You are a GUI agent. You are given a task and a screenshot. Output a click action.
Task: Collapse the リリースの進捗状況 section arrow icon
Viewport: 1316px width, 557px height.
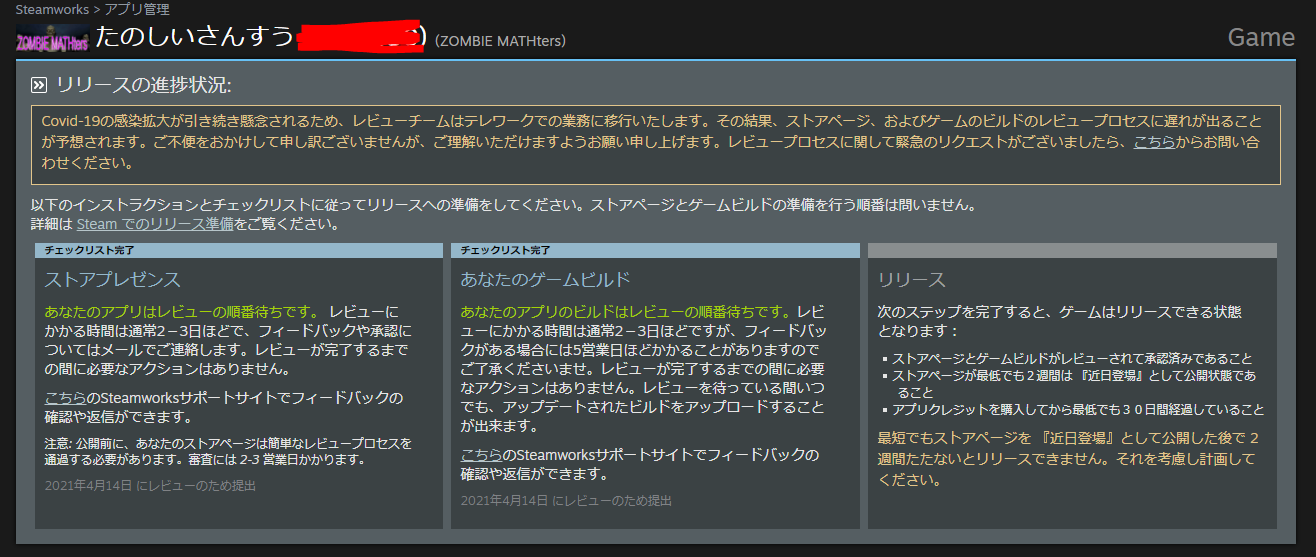tap(40, 85)
